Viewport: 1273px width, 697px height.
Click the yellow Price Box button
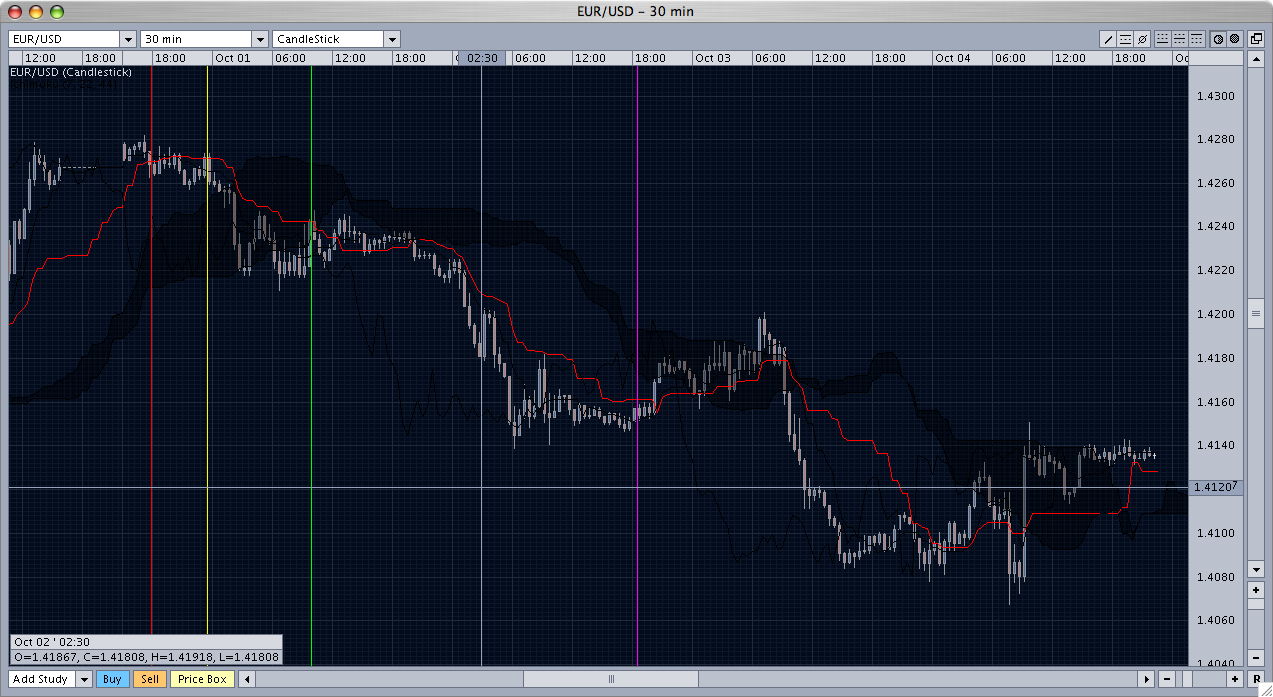click(203, 679)
